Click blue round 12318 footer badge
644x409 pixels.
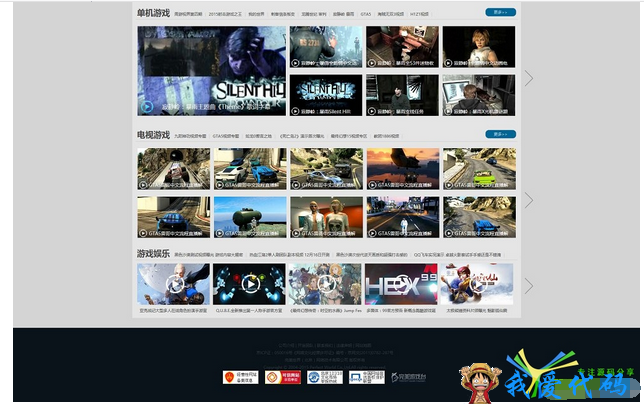[x=324, y=377]
